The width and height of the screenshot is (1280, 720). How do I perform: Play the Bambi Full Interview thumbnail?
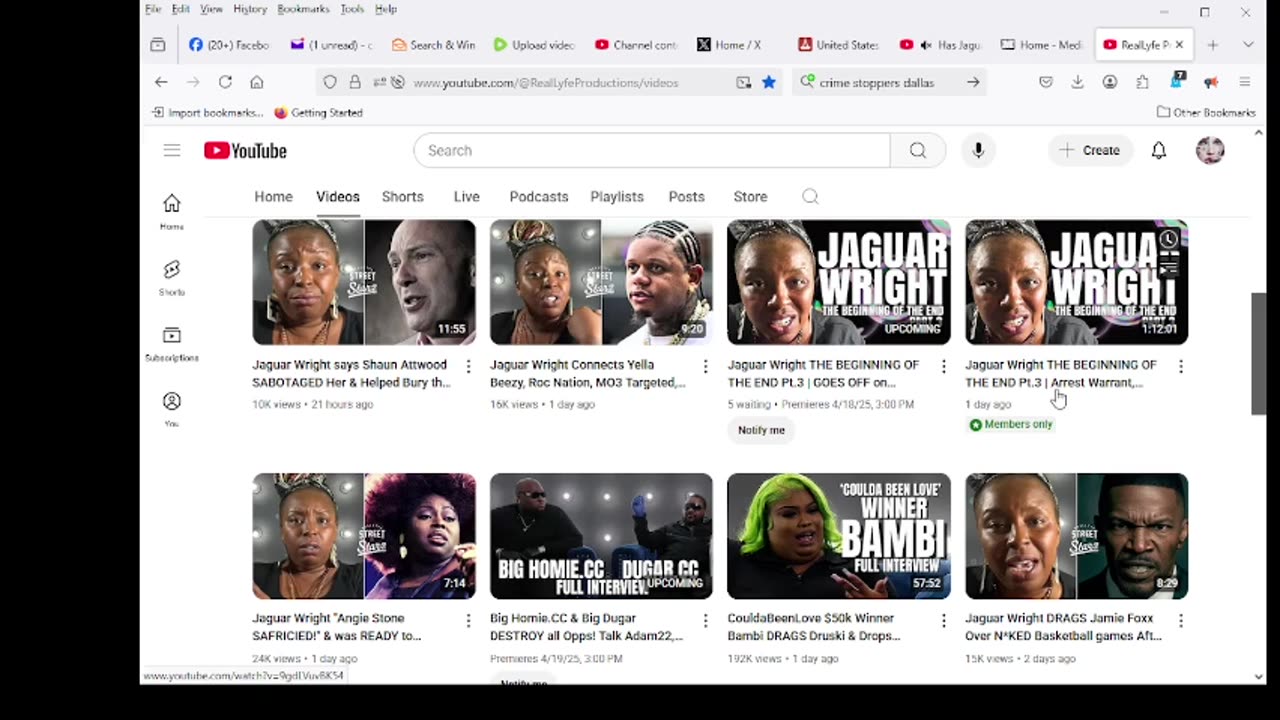click(839, 536)
